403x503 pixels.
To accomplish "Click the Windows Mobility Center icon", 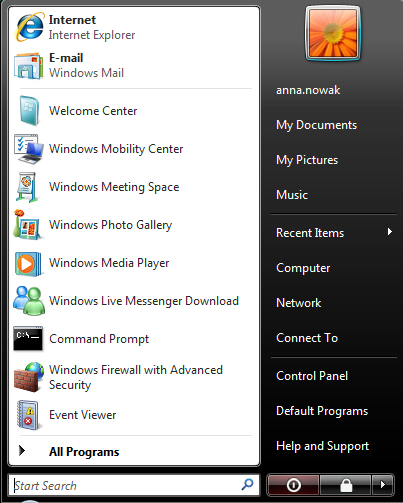I will [29, 149].
